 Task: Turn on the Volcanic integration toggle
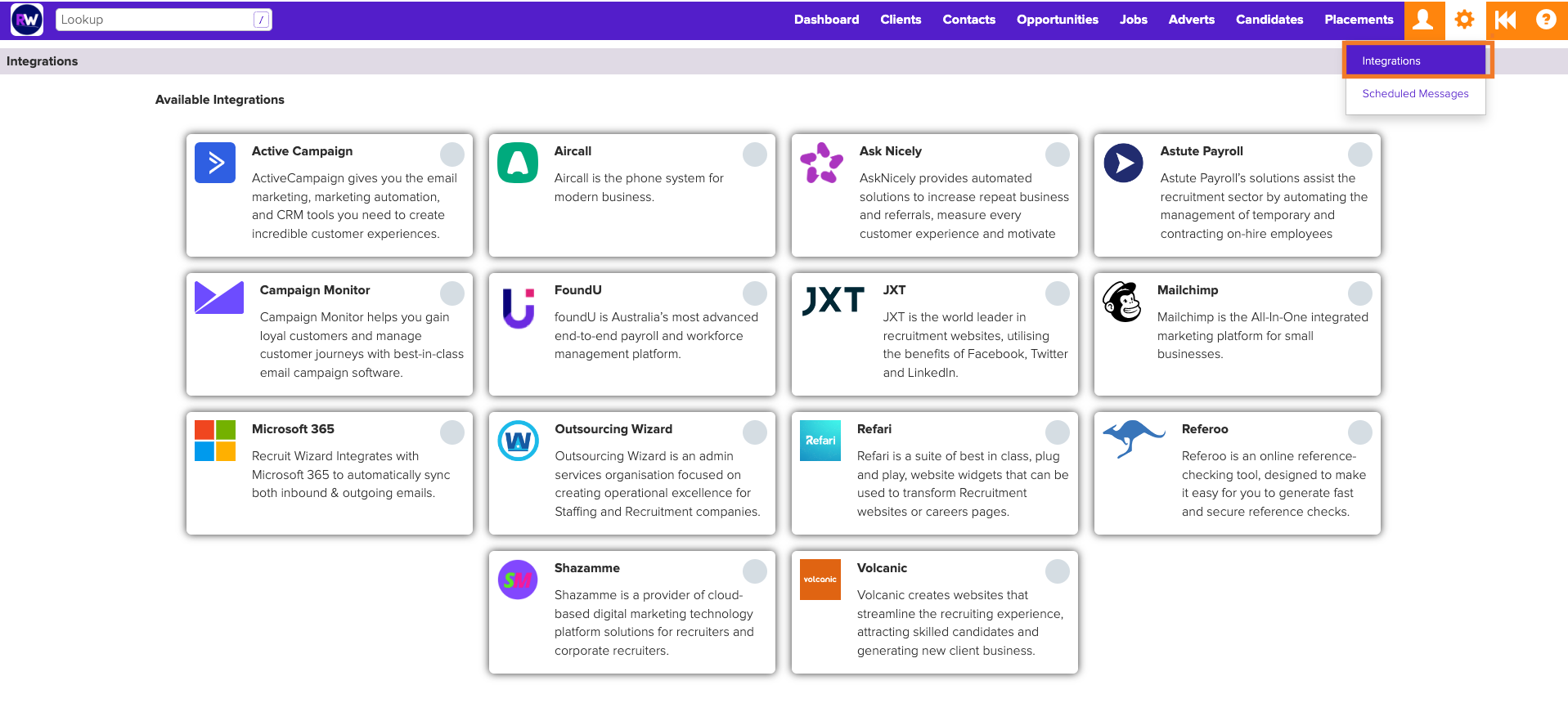coord(1058,571)
